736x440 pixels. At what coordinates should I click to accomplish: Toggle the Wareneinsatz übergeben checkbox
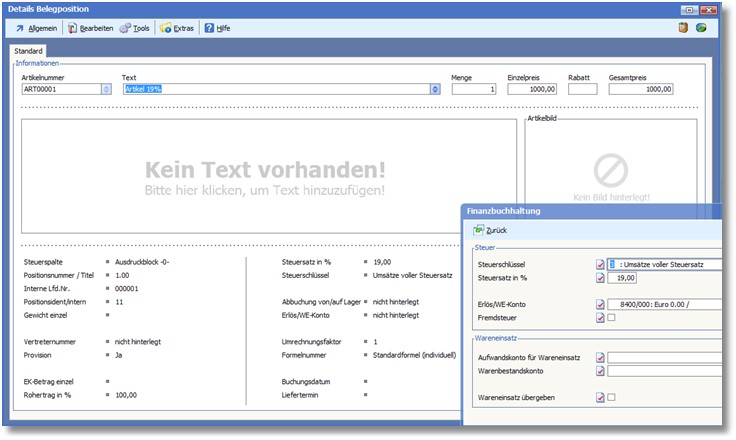tap(612, 397)
